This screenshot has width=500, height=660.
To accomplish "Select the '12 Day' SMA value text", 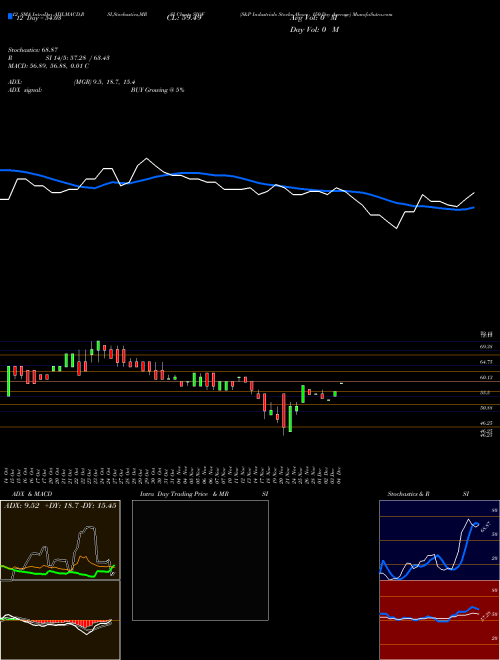I will (39, 18).
